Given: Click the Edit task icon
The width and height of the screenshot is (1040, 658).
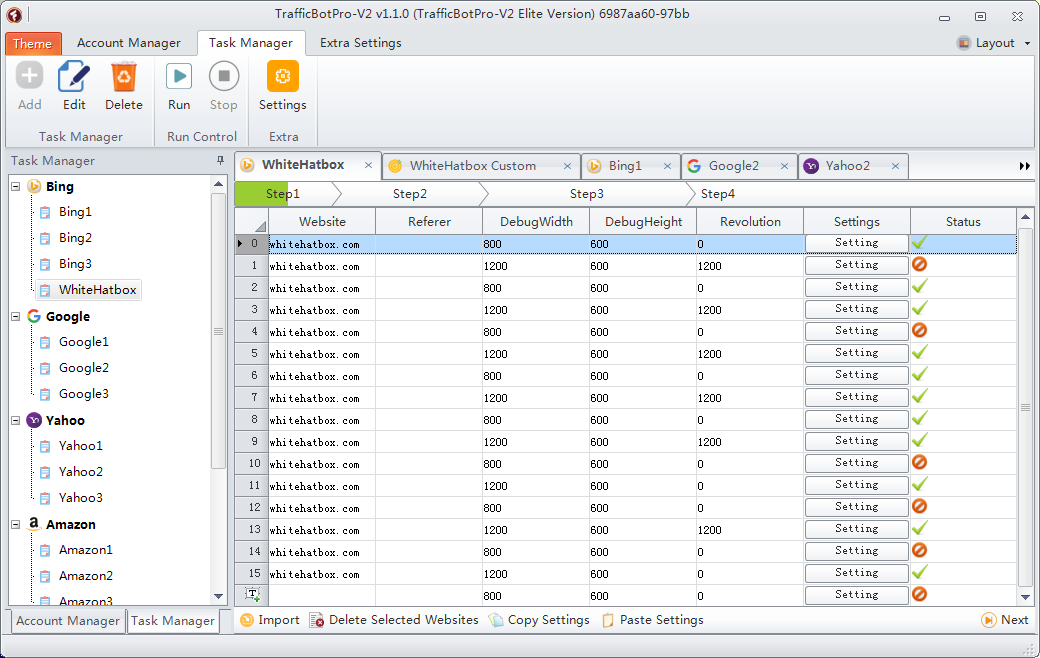Looking at the screenshot, I should pos(74,76).
